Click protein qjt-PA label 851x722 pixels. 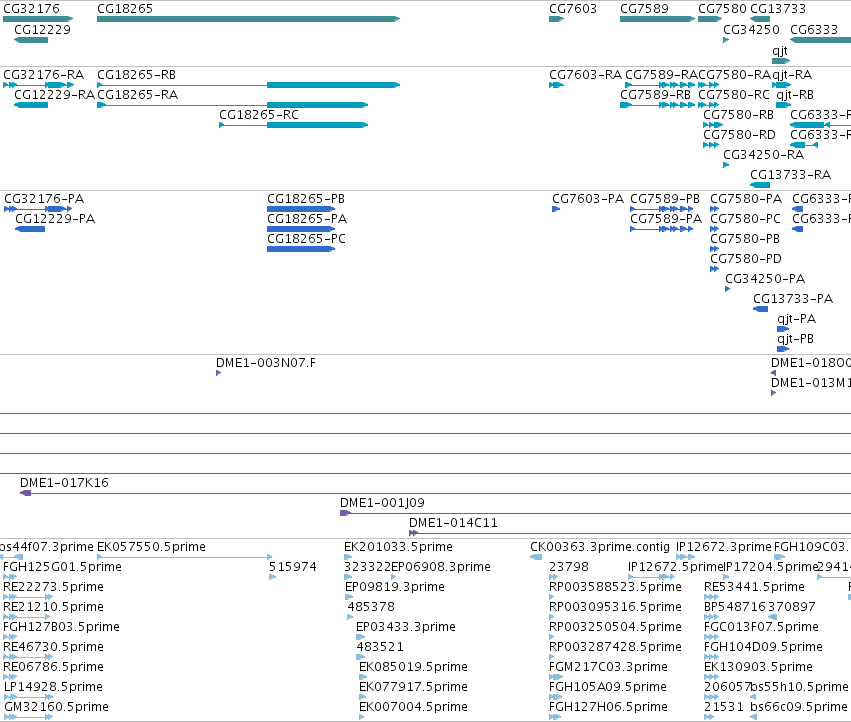pos(797,319)
